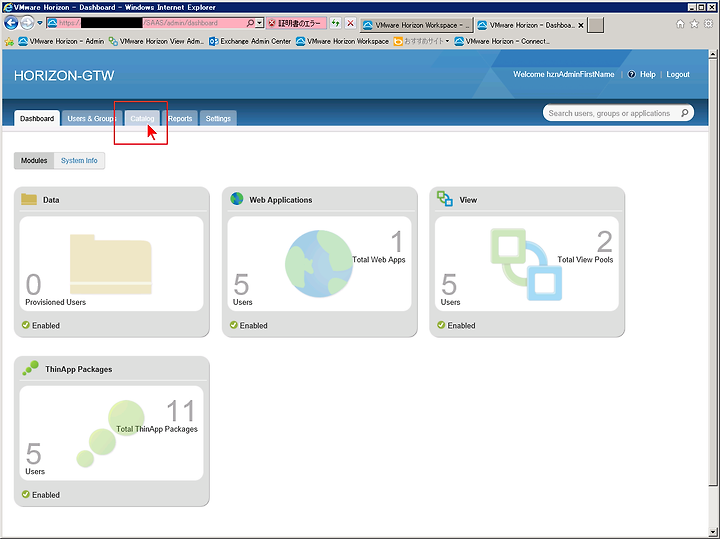The width and height of the screenshot is (720, 539).
Task: Open the Favorites star icon
Action: pos(694,23)
